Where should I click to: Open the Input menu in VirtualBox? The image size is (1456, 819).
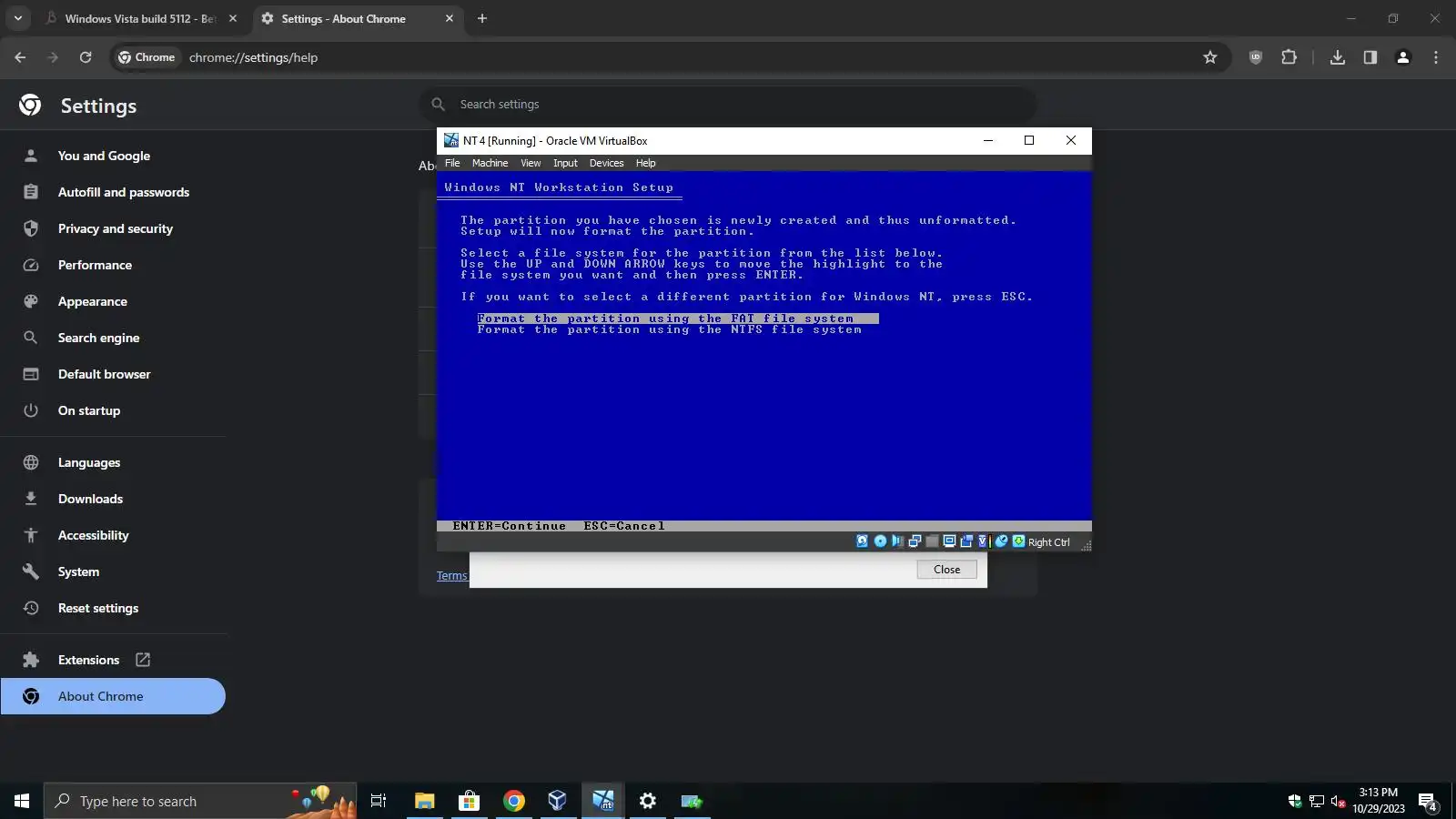click(565, 163)
